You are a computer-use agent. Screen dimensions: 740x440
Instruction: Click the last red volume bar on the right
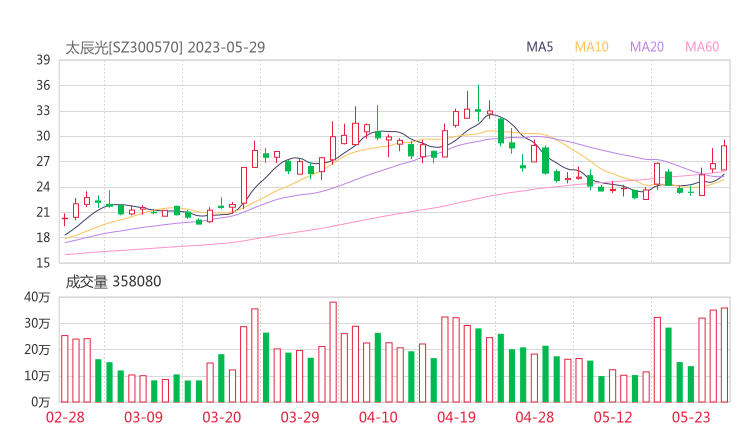(x=724, y=355)
